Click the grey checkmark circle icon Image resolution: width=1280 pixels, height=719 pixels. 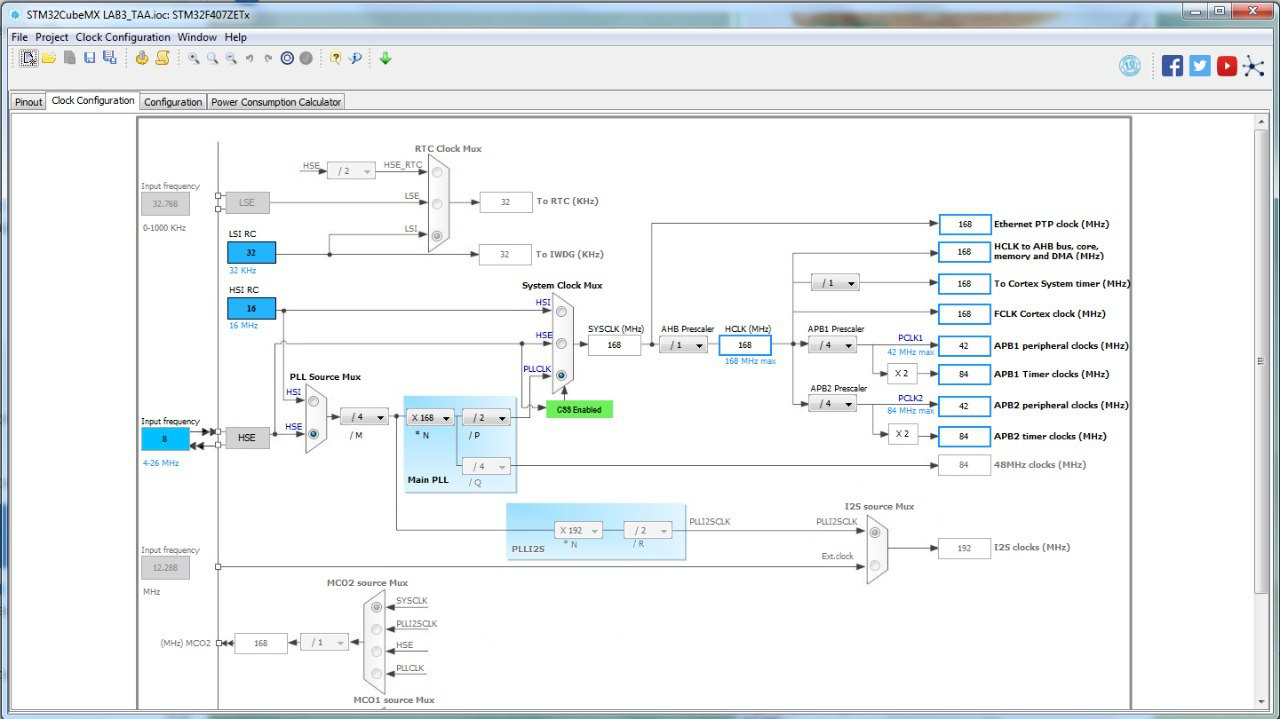tap(306, 58)
